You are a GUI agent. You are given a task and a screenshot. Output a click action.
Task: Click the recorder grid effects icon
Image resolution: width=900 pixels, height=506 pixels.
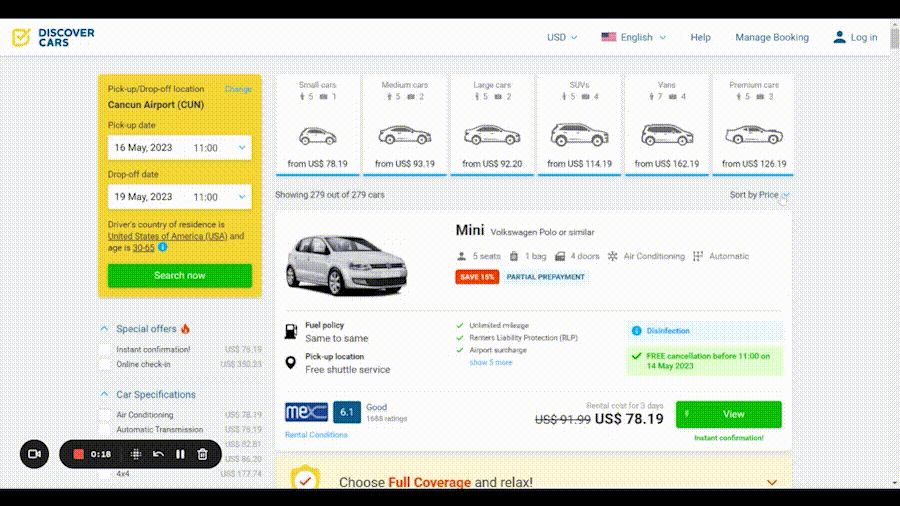(x=136, y=454)
